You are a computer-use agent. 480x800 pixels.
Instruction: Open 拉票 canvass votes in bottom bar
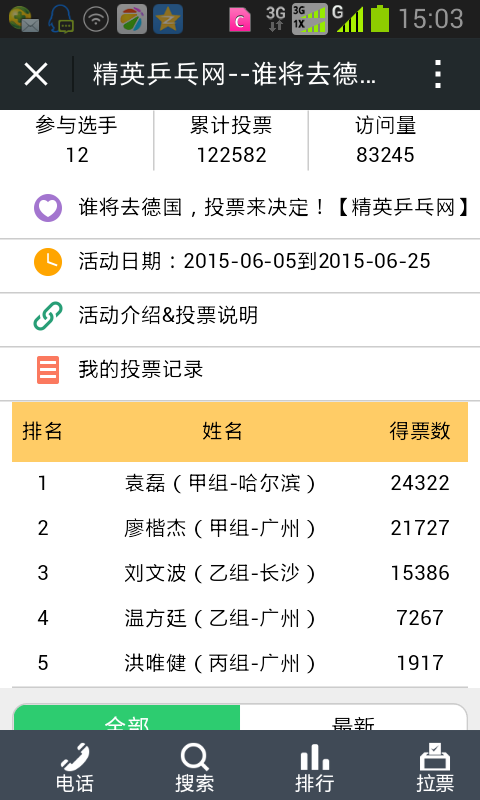[x=435, y=768]
